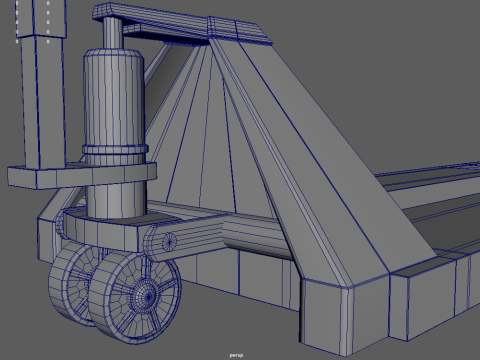Select the round axle pin cap

click(x=169, y=242)
